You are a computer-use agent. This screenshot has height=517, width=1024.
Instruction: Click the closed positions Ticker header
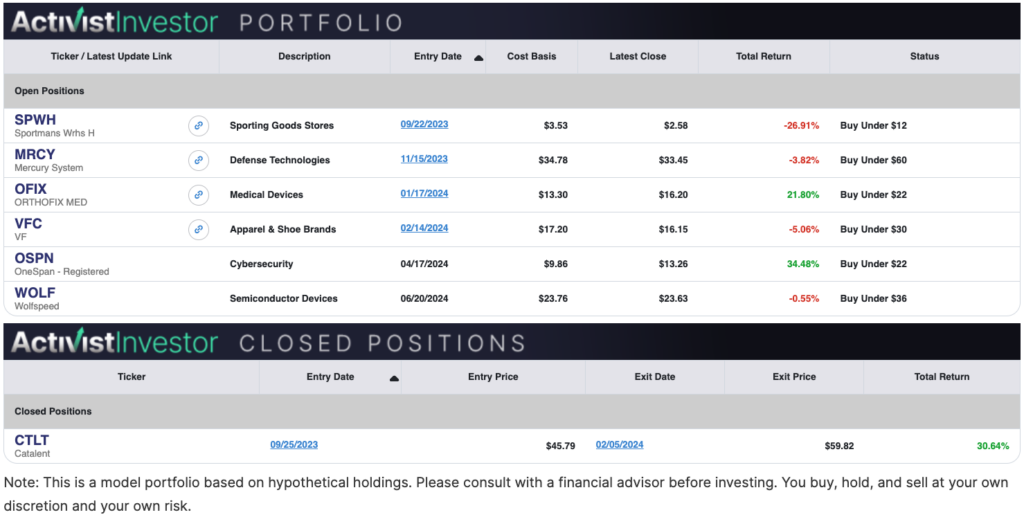[131, 377]
